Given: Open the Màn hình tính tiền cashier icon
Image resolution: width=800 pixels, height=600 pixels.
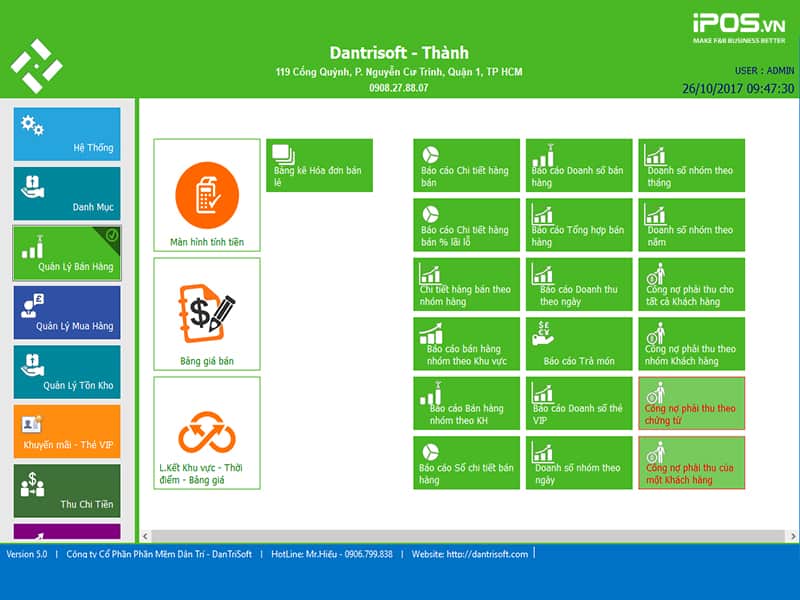Looking at the screenshot, I should (206, 195).
